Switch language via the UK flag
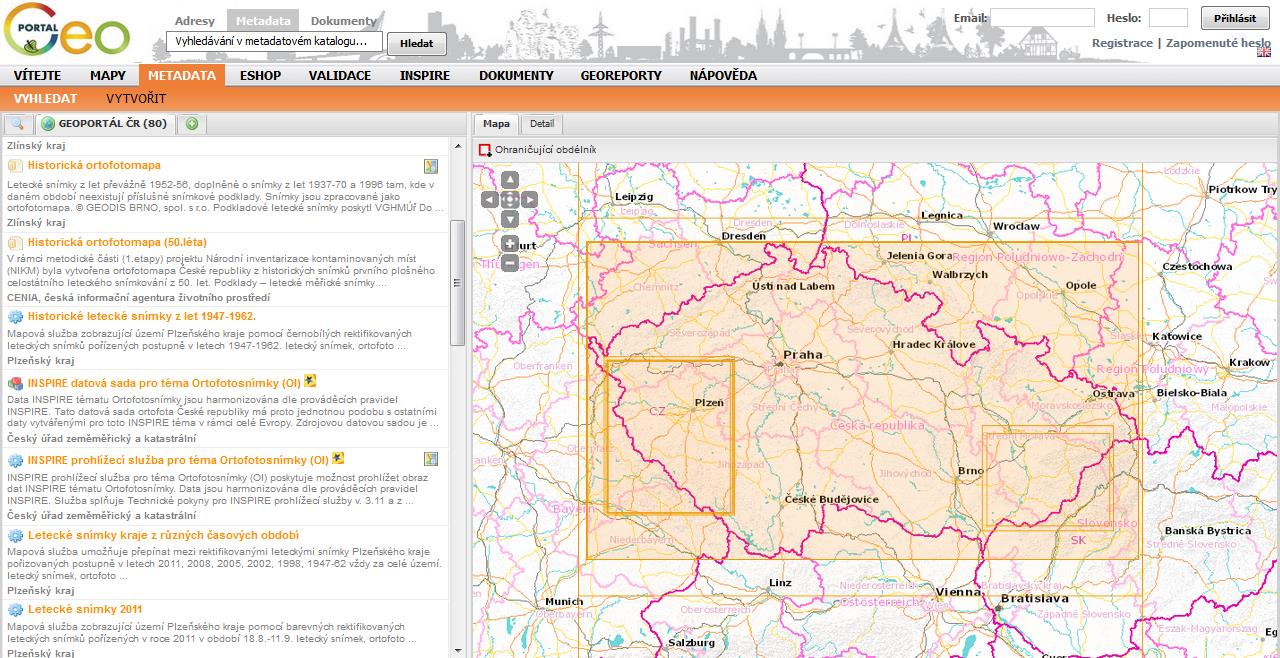 (1264, 52)
